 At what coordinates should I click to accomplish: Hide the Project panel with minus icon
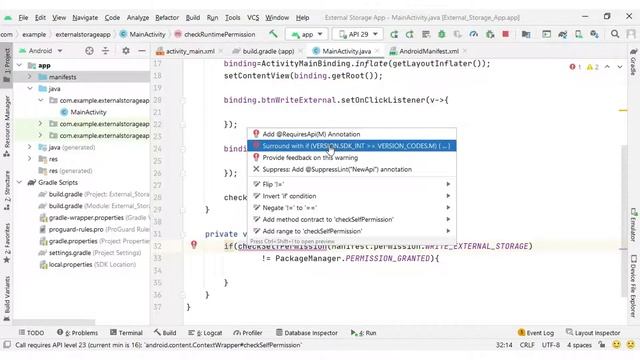click(142, 51)
